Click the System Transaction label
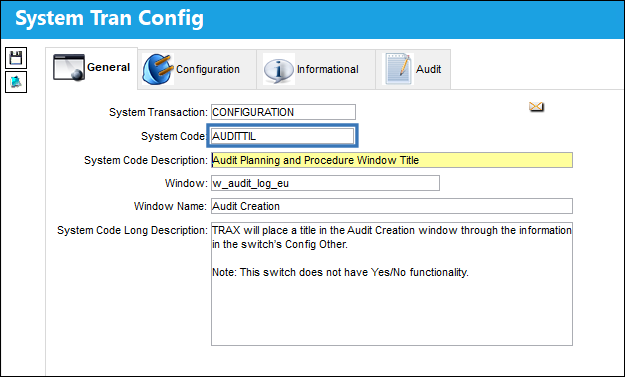The height and width of the screenshot is (377, 625). (x=158, y=112)
